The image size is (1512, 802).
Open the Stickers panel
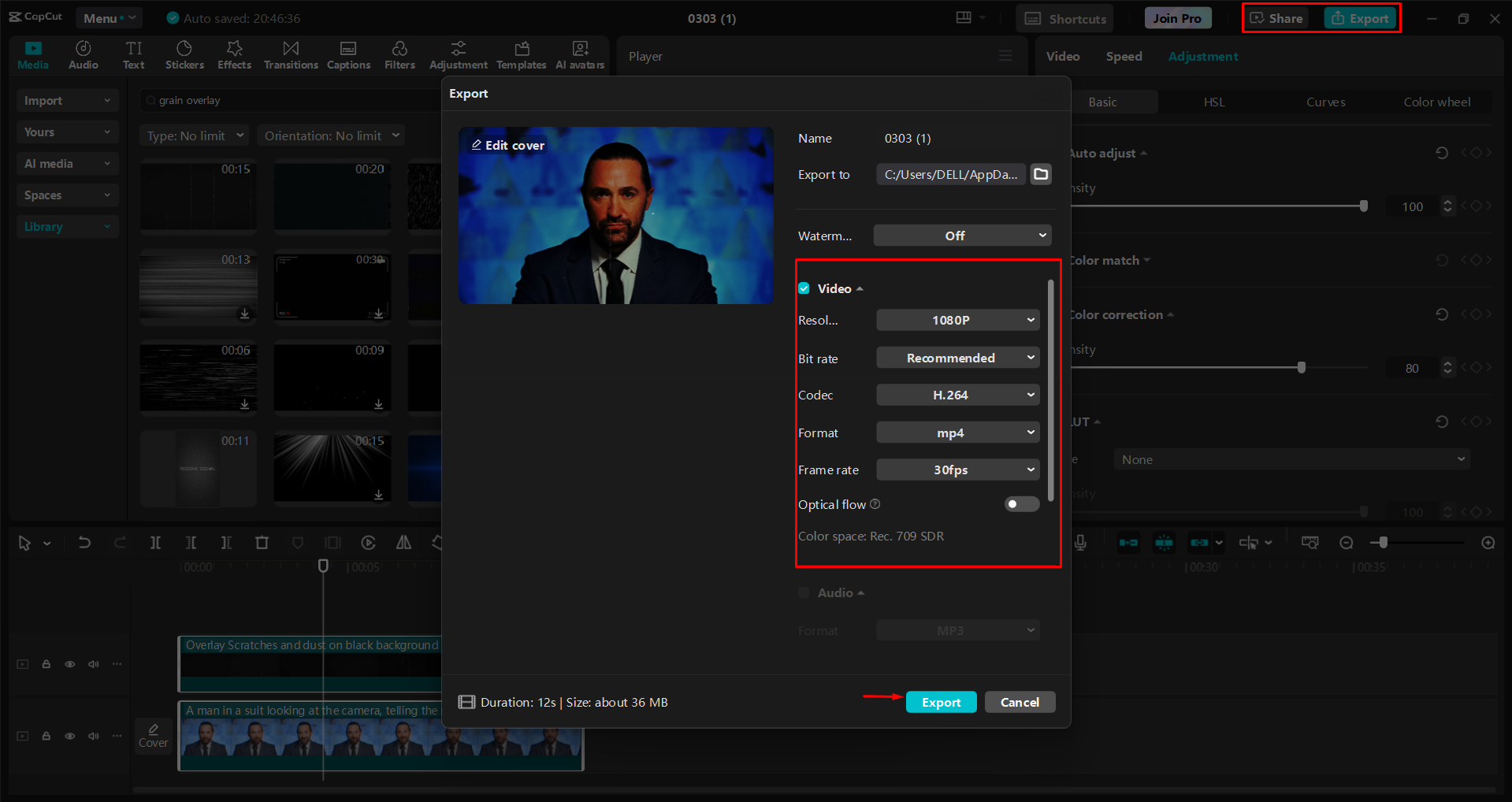pos(184,54)
